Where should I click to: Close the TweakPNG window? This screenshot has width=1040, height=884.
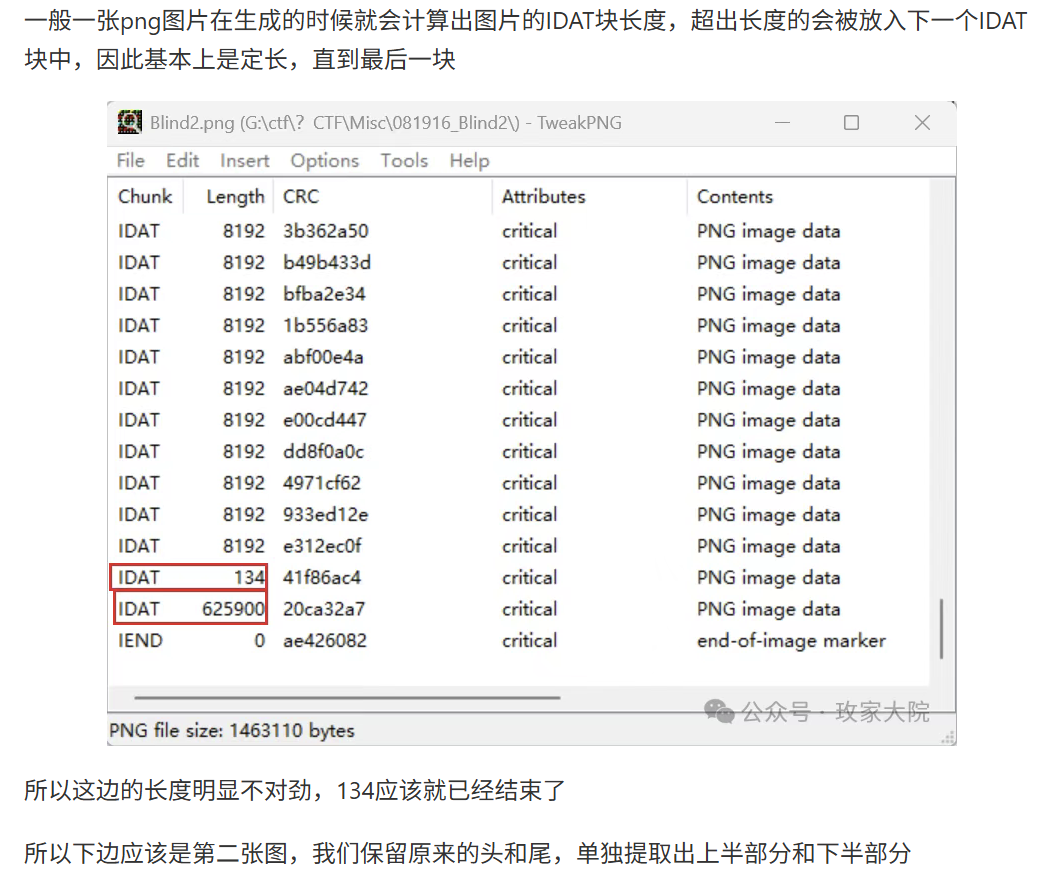pos(921,122)
